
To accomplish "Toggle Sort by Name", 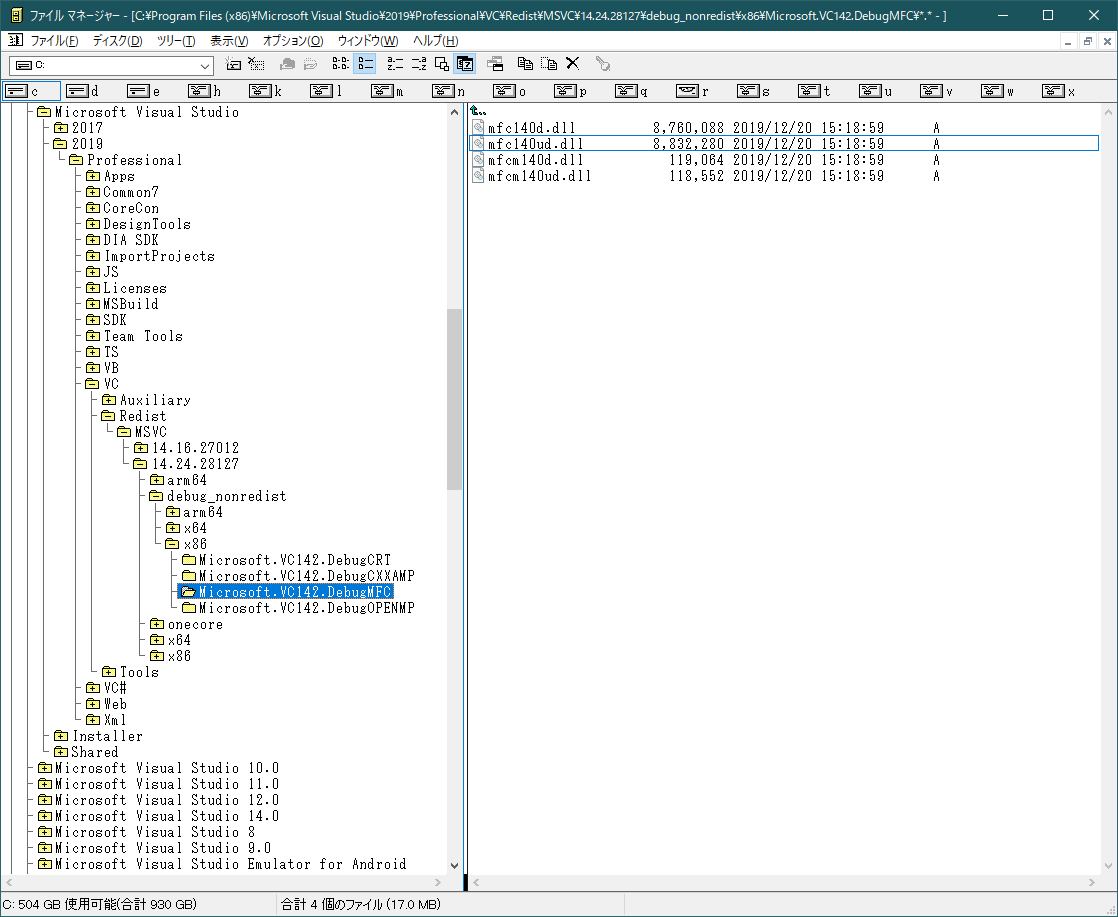I will coord(395,64).
